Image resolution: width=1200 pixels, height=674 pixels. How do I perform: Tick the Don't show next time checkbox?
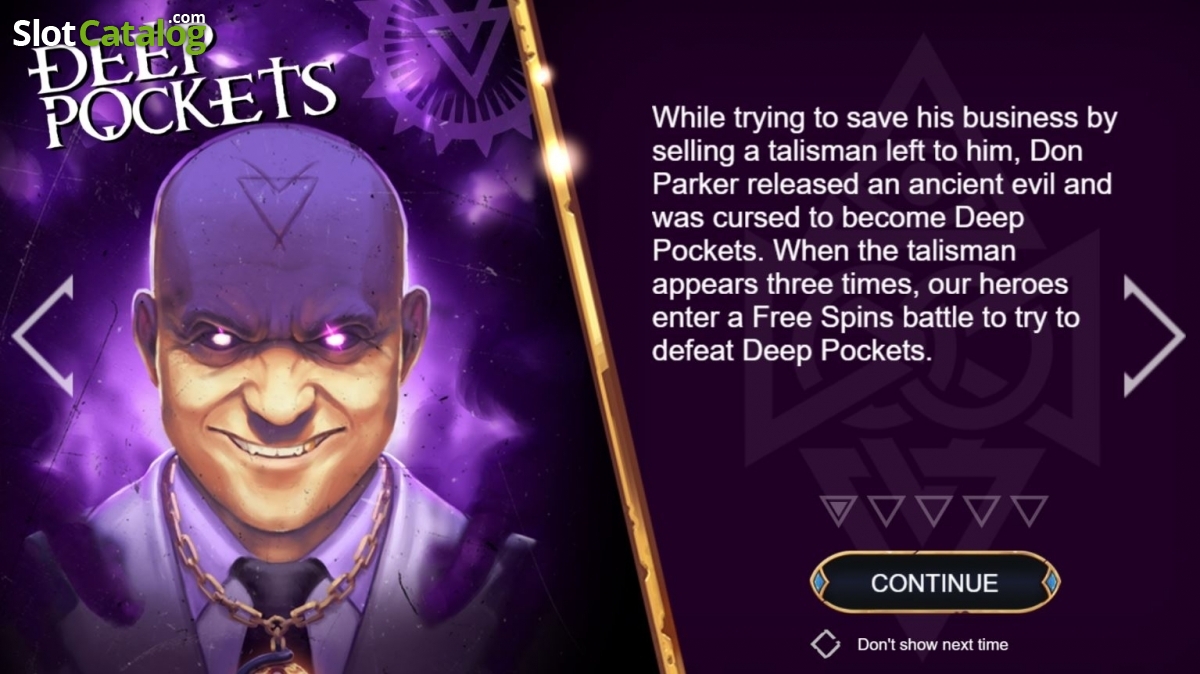click(825, 644)
